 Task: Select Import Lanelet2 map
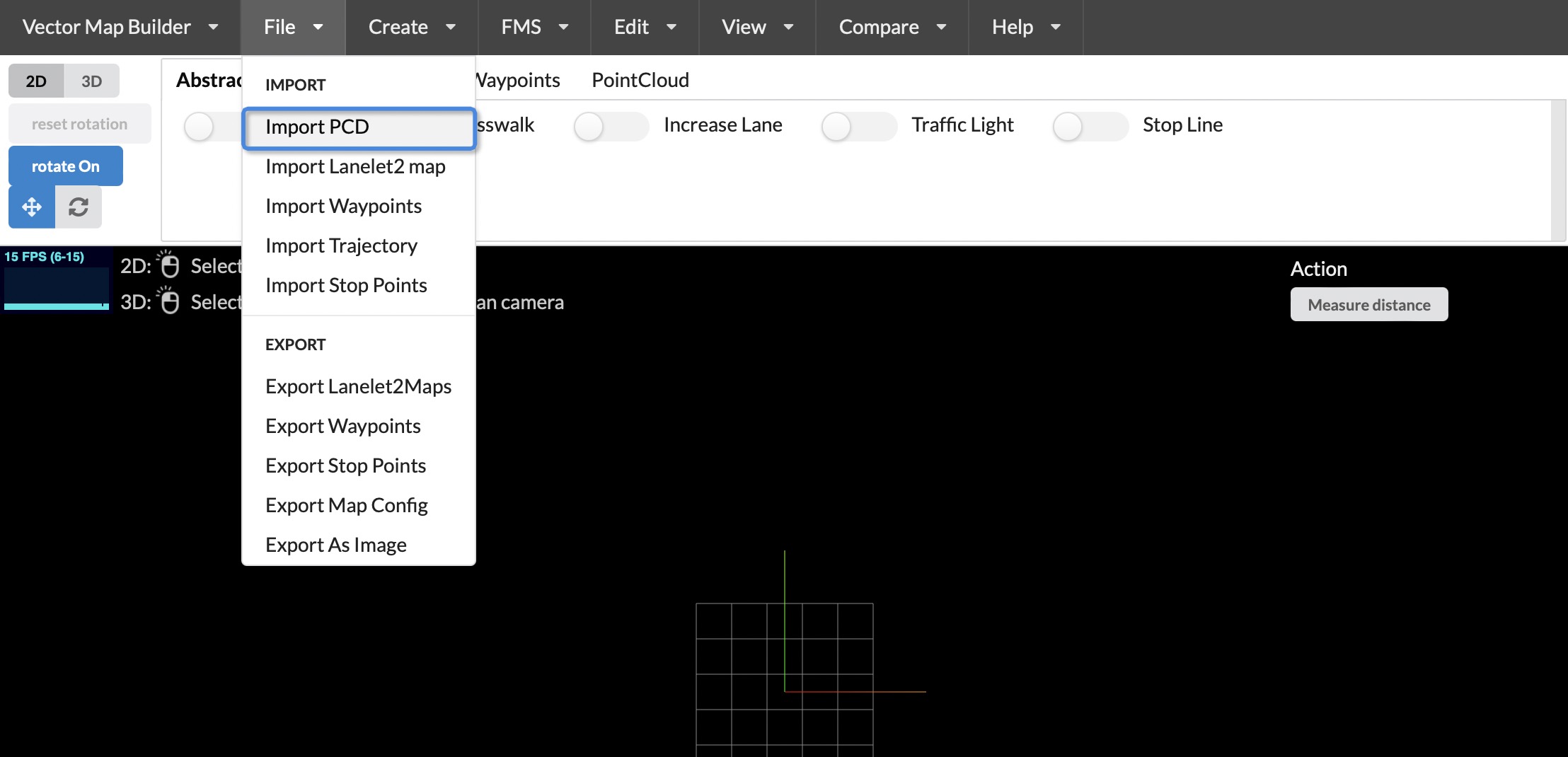pos(356,167)
